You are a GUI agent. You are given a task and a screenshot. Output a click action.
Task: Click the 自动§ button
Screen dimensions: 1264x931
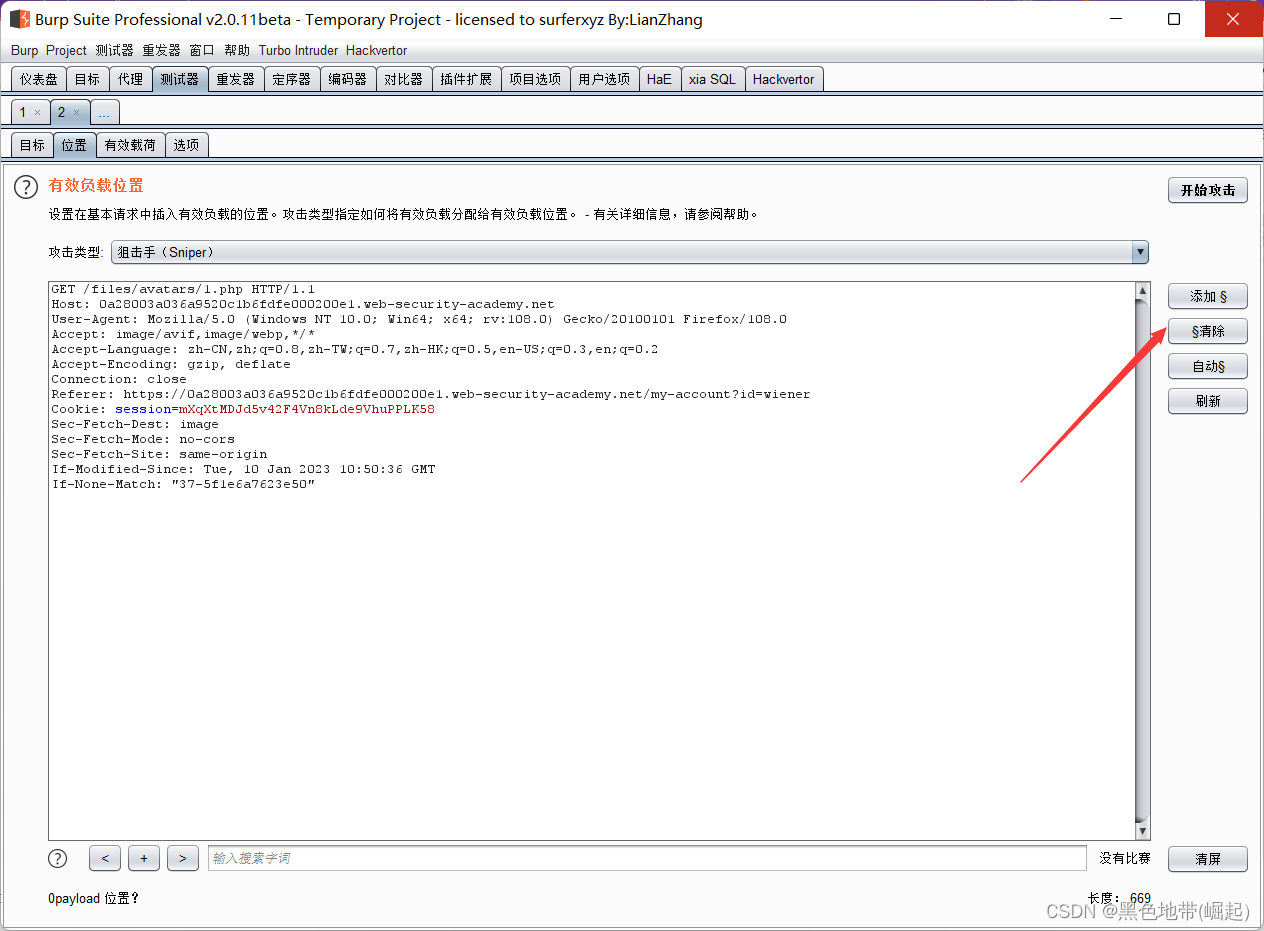click(1207, 366)
